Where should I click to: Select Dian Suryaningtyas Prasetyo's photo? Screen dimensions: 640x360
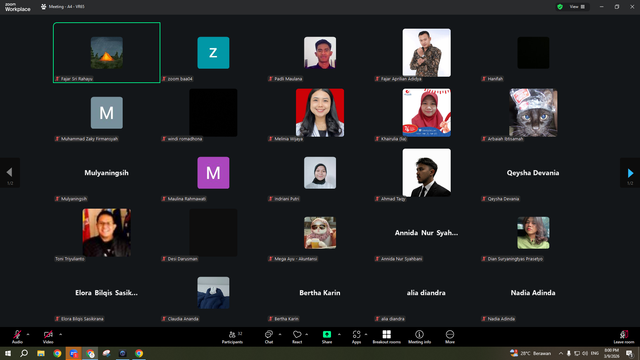[x=533, y=233]
